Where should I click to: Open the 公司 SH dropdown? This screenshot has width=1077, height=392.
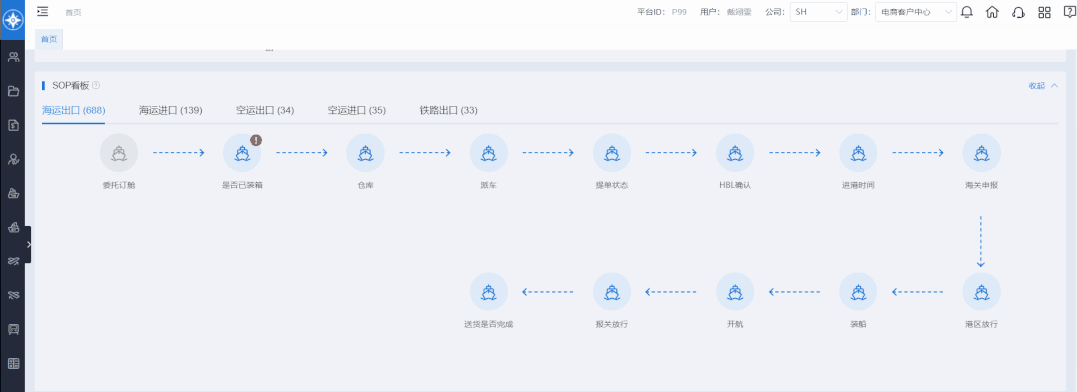819,12
